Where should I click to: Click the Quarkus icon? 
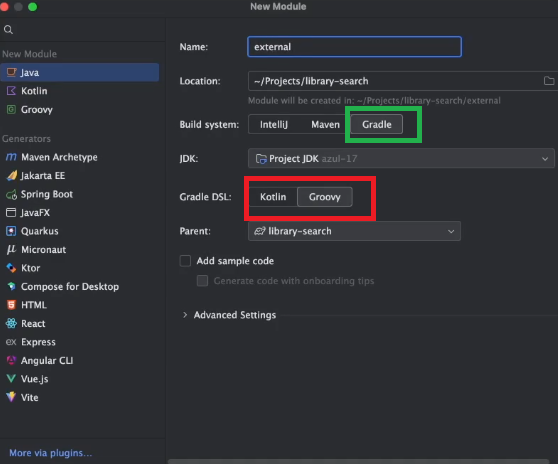click(x=11, y=231)
